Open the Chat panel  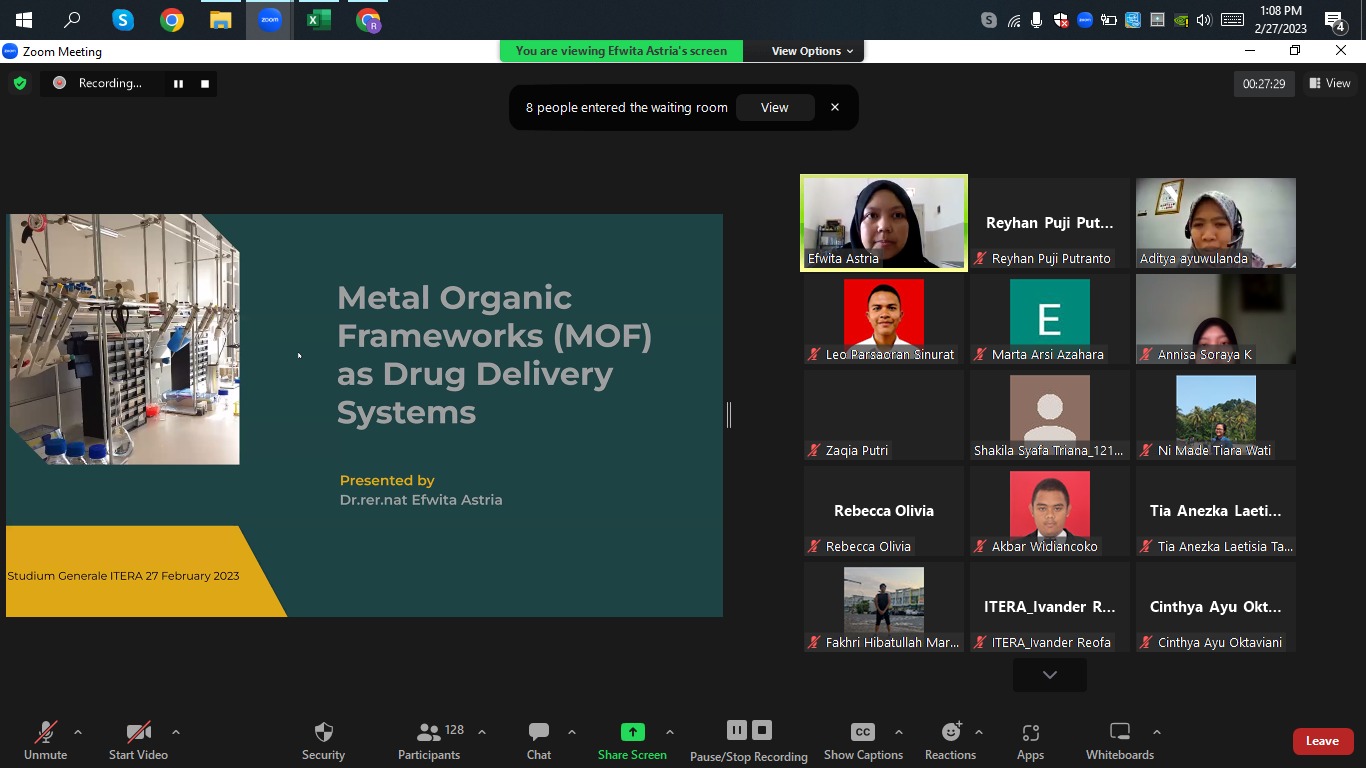[x=539, y=733]
